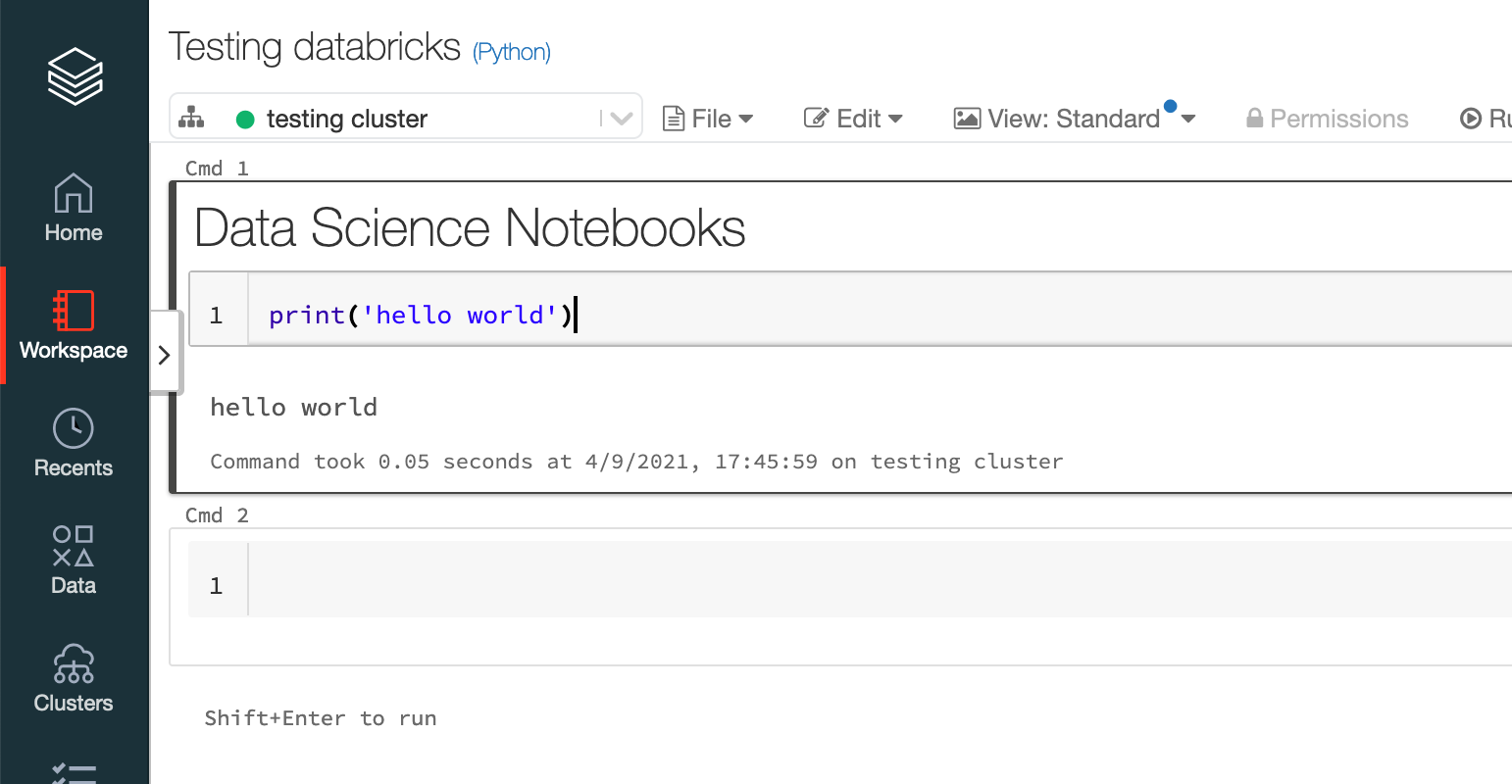The height and width of the screenshot is (784, 1512).
Task: Click the Edit pencil icon
Action: pos(815,117)
